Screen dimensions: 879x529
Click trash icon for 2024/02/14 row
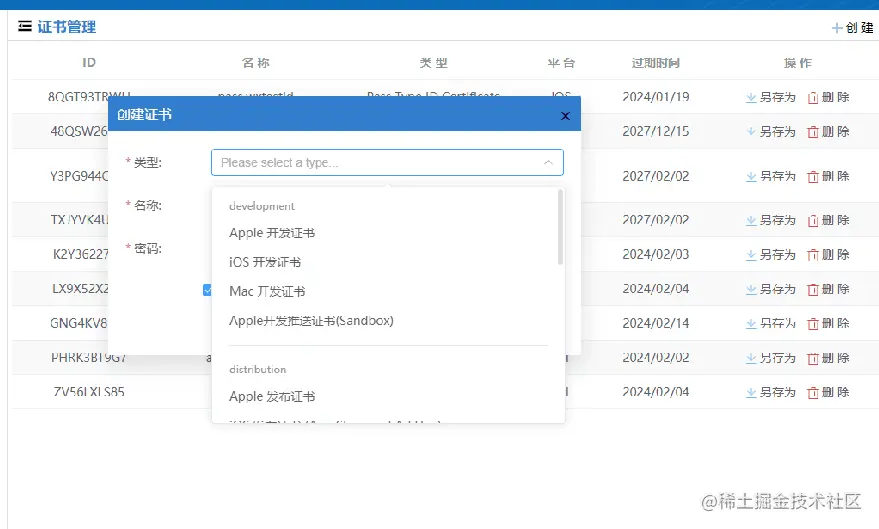(813, 323)
